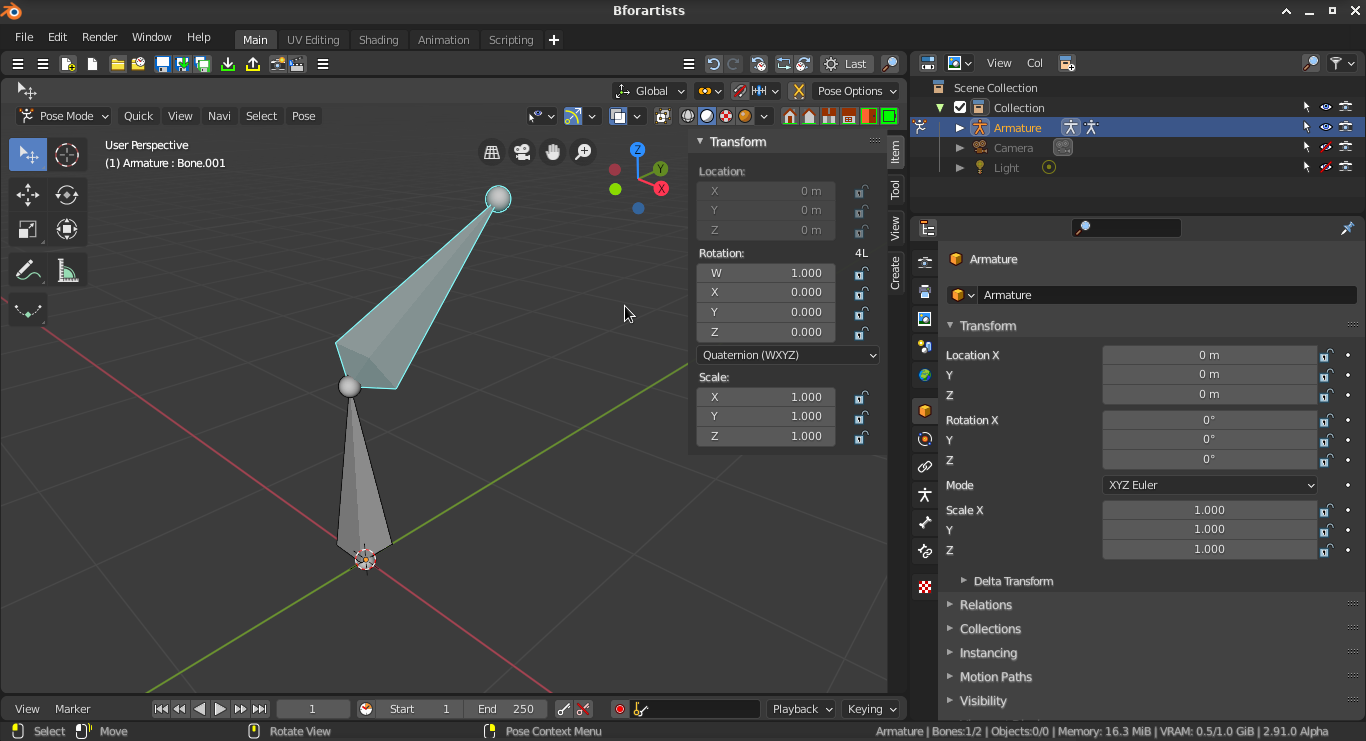Select the Measure ruler tool
This screenshot has height=741, width=1366.
coord(67,271)
